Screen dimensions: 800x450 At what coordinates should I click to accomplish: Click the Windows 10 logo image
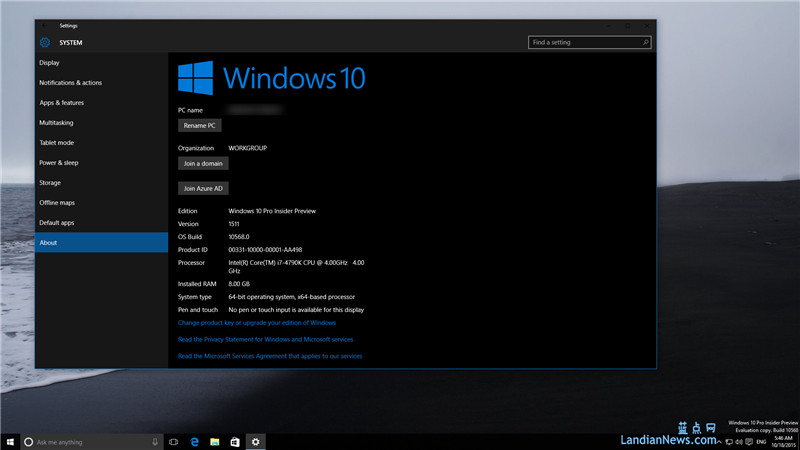271,78
